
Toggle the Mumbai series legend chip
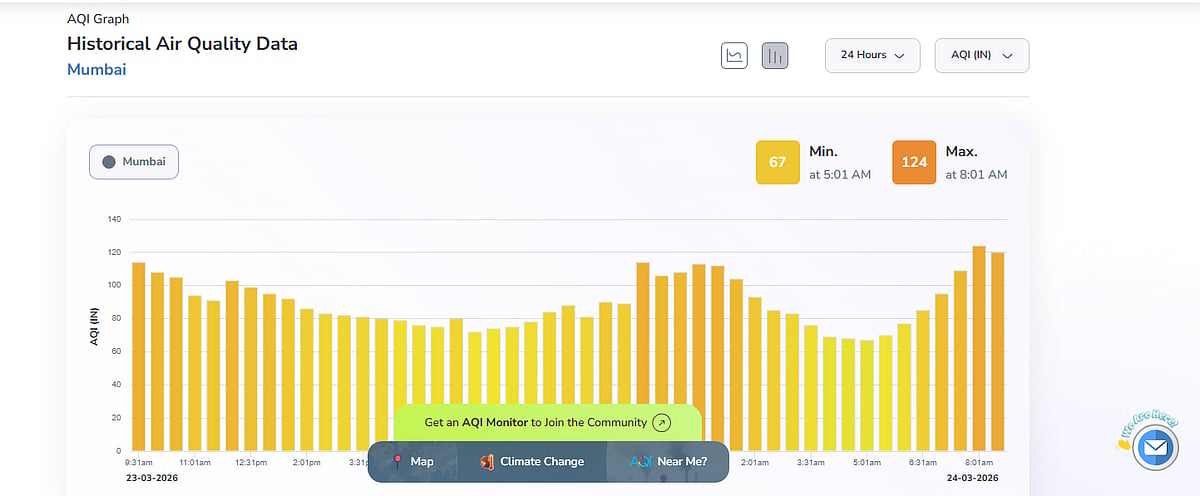coord(134,161)
